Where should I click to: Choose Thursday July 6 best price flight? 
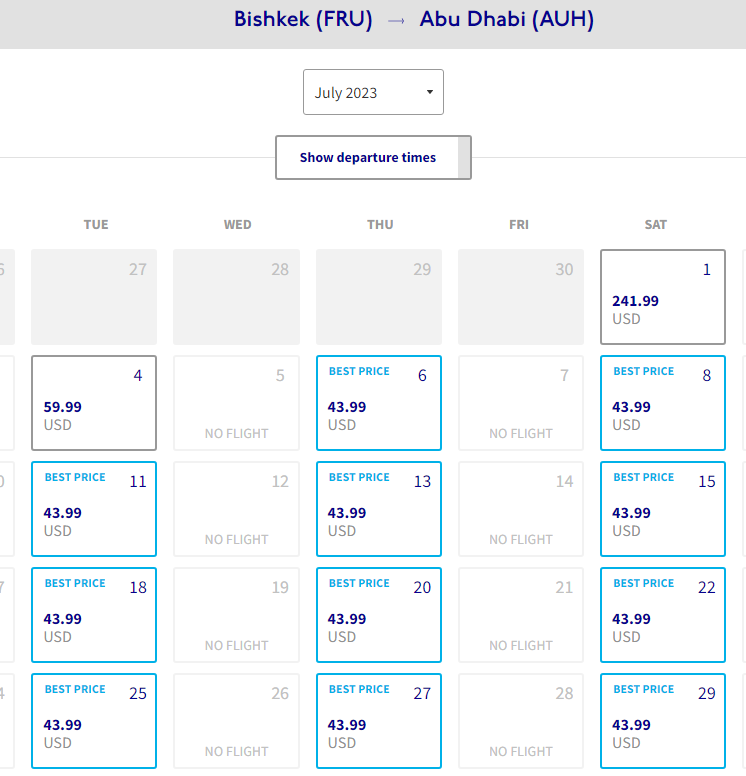[x=379, y=403]
